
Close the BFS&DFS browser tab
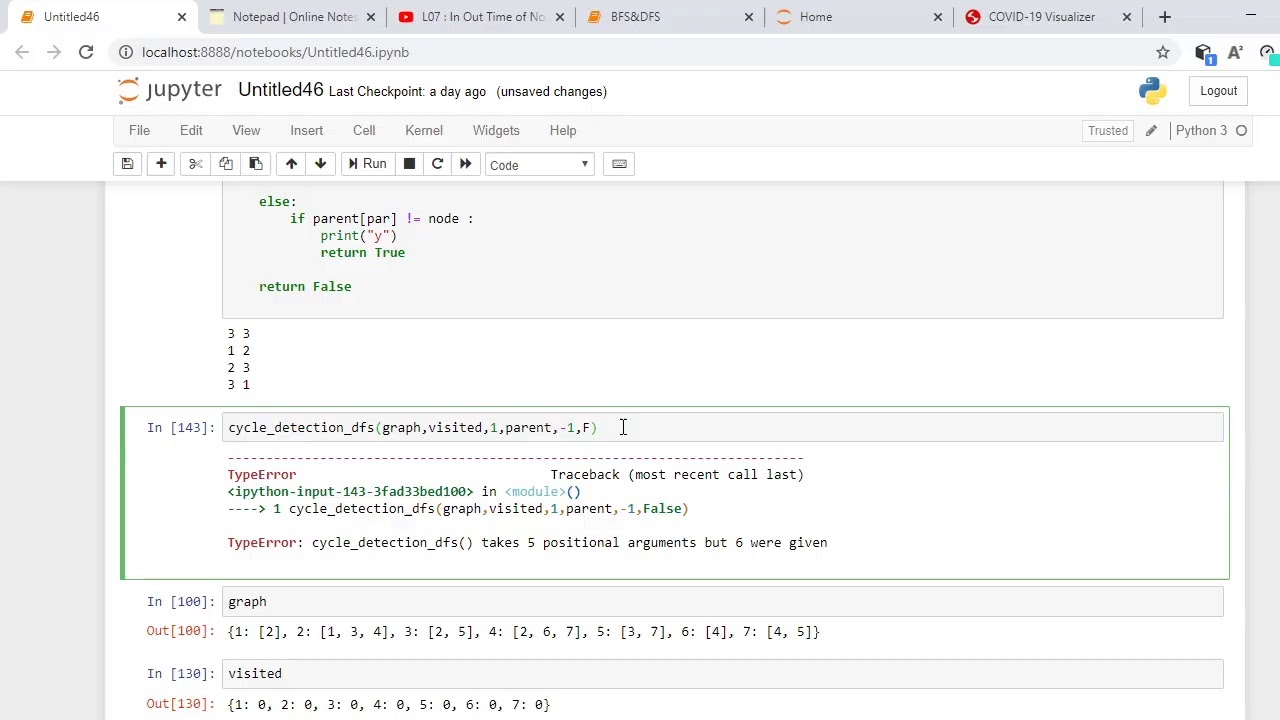tap(749, 17)
